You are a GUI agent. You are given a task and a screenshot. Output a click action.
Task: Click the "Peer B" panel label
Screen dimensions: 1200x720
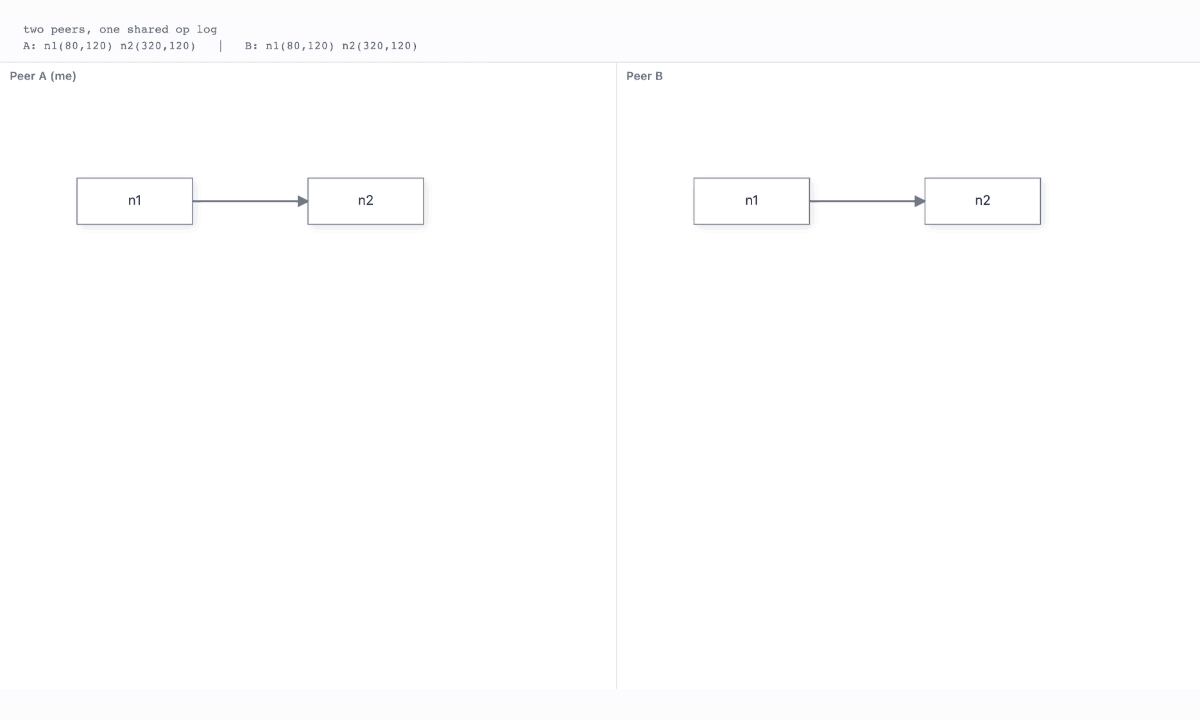click(645, 76)
